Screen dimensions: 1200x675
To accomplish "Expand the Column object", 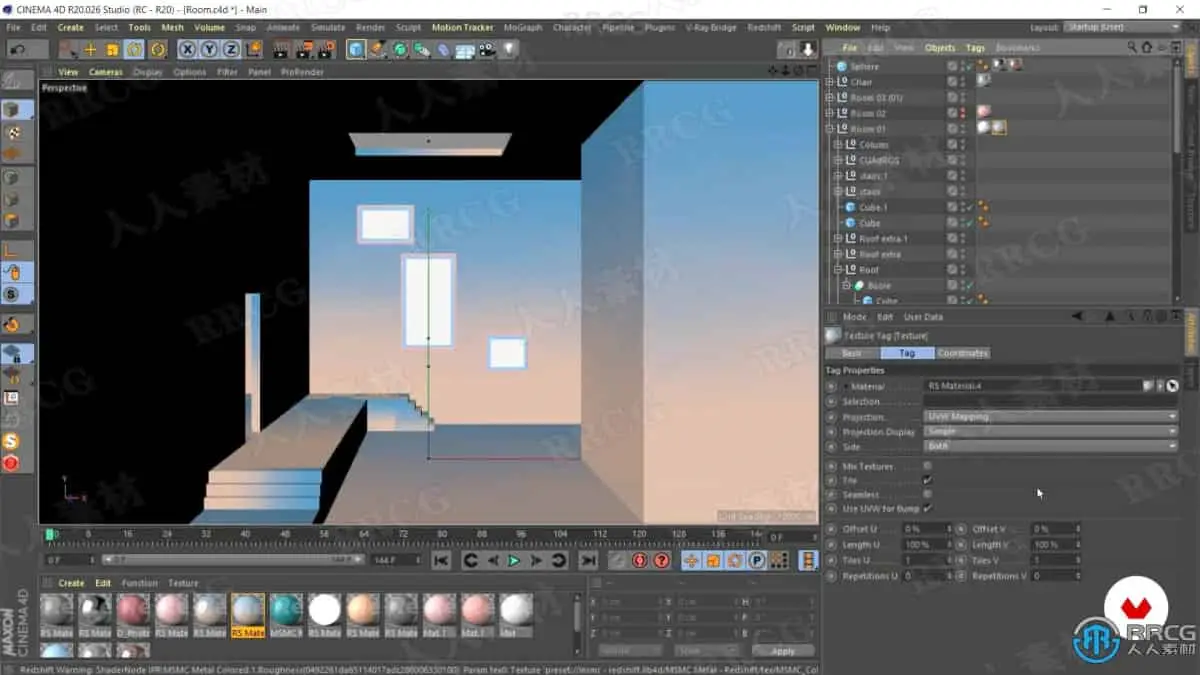I will click(837, 145).
